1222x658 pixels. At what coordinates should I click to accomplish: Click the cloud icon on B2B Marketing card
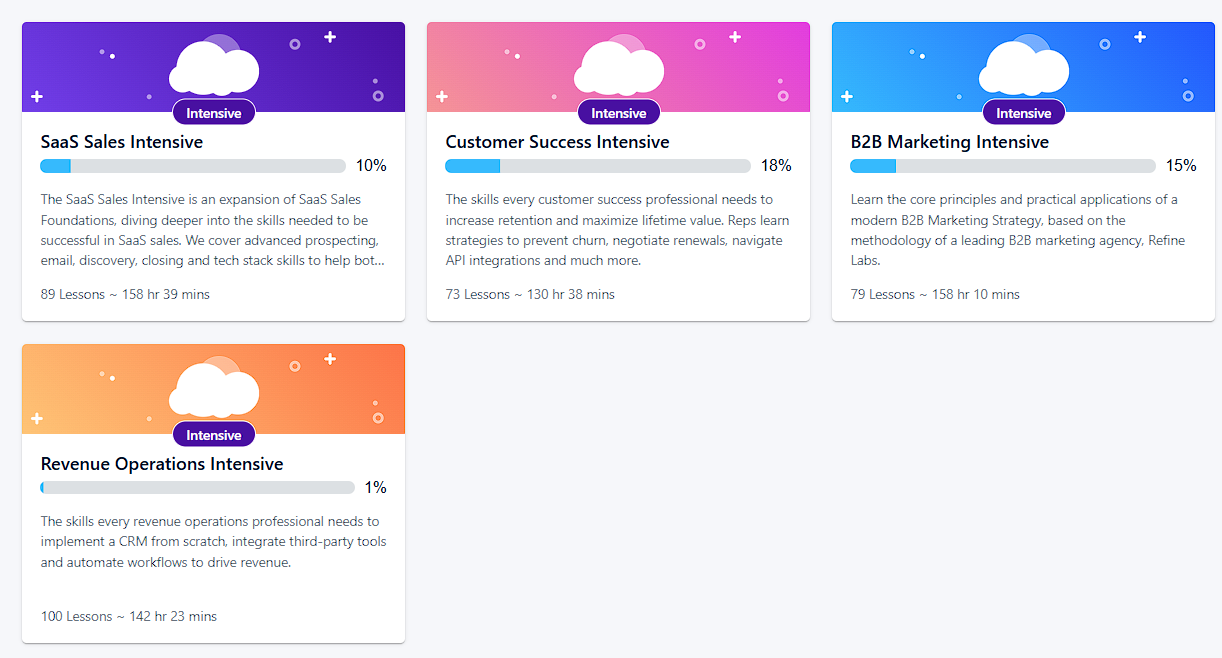pos(1024,68)
